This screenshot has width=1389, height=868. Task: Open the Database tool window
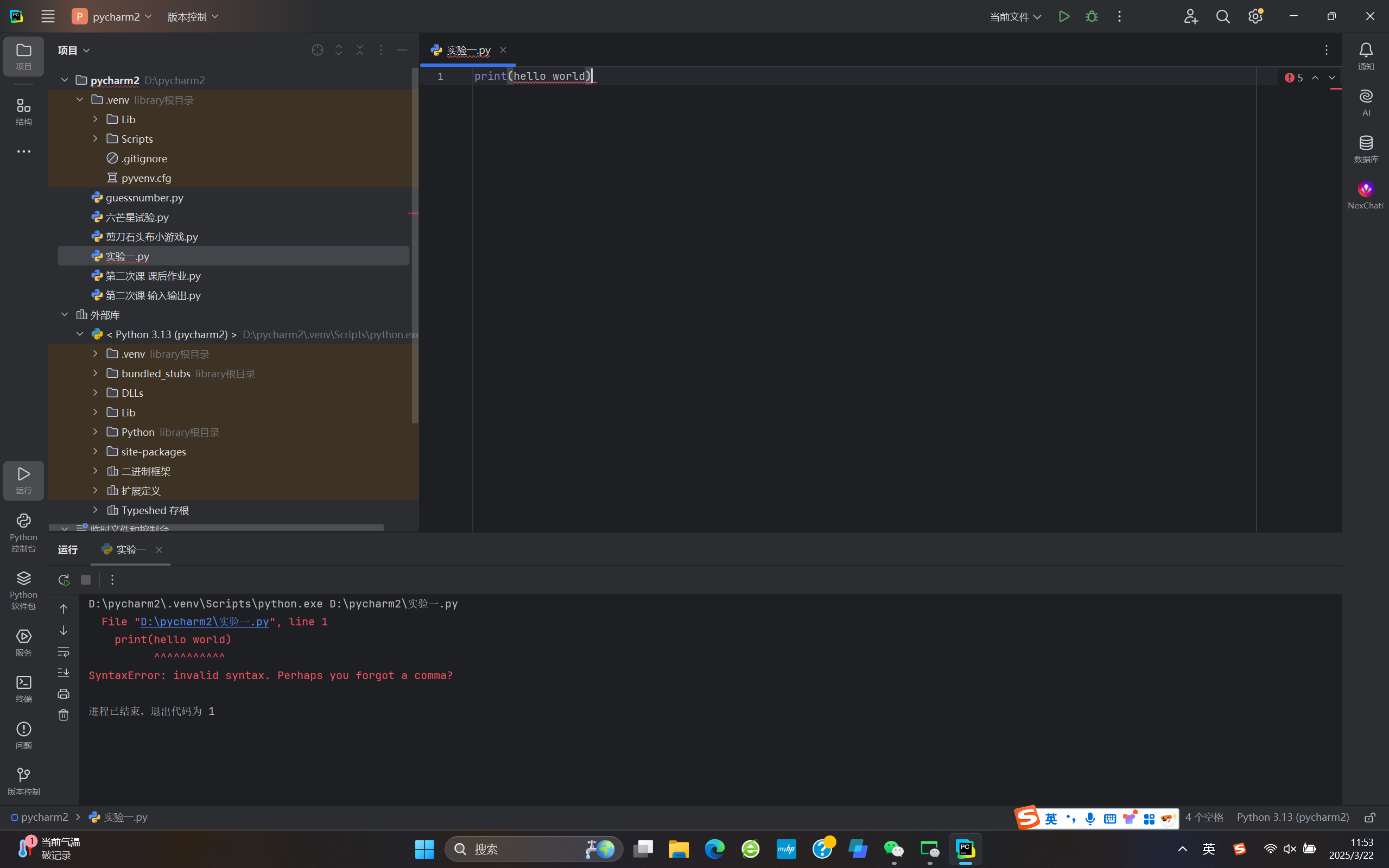click(1366, 148)
